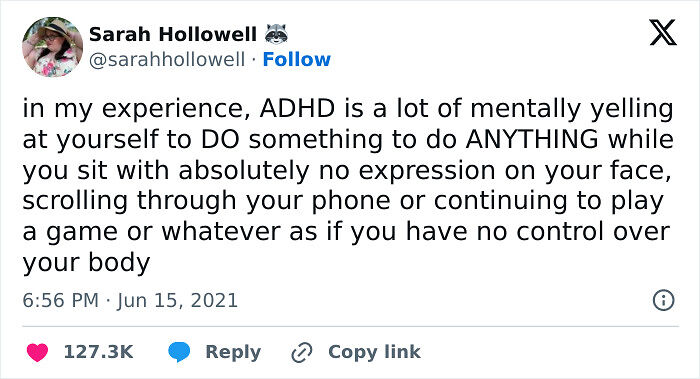Open the Sarah Hollowell display name
The width and height of the screenshot is (700, 379).
[x=173, y=34]
